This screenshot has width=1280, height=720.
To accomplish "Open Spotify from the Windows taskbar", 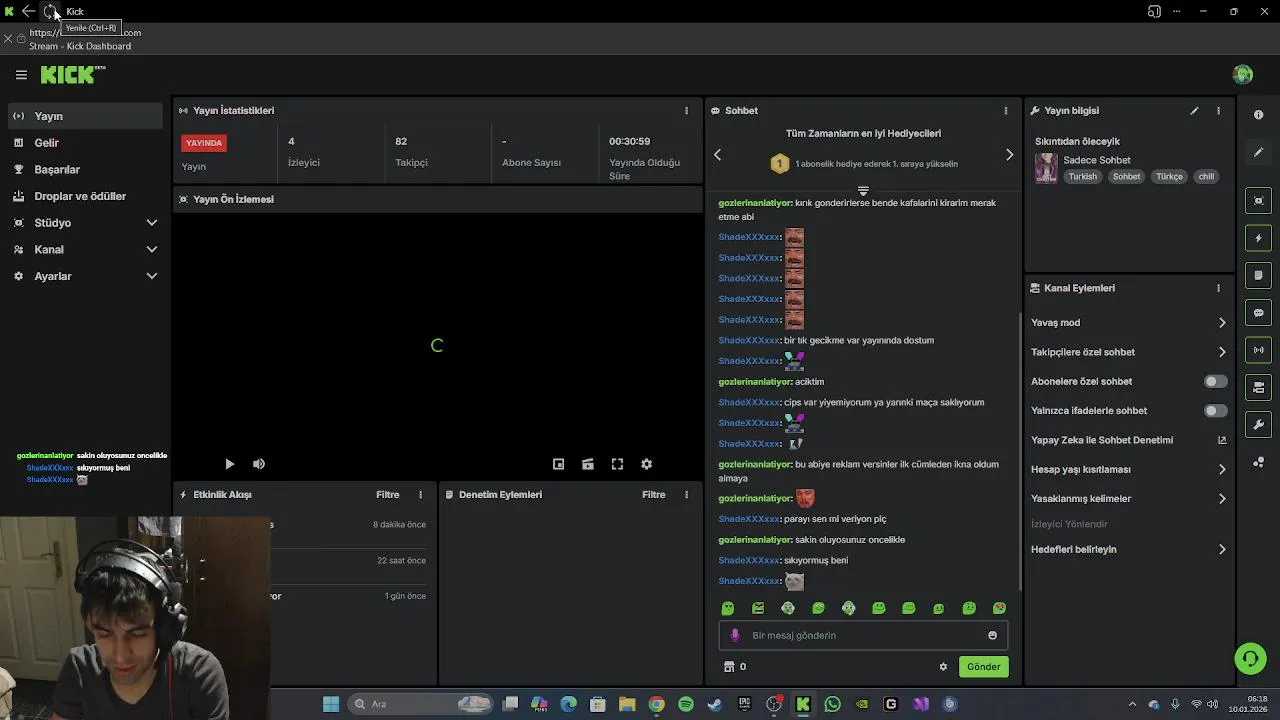I will pos(685,704).
